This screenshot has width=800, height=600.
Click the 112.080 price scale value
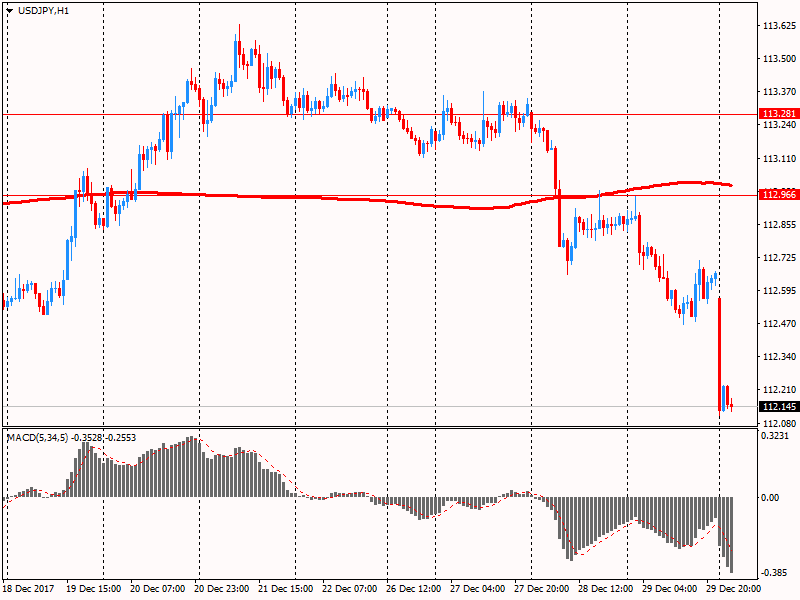(779, 423)
